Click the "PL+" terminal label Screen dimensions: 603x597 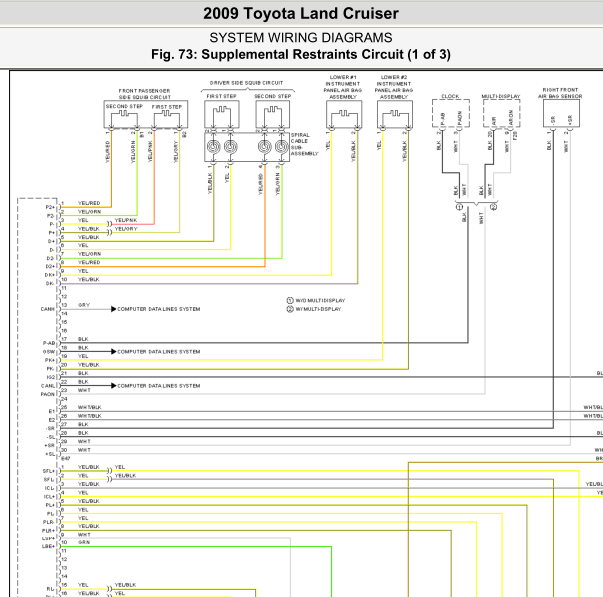tap(50, 505)
